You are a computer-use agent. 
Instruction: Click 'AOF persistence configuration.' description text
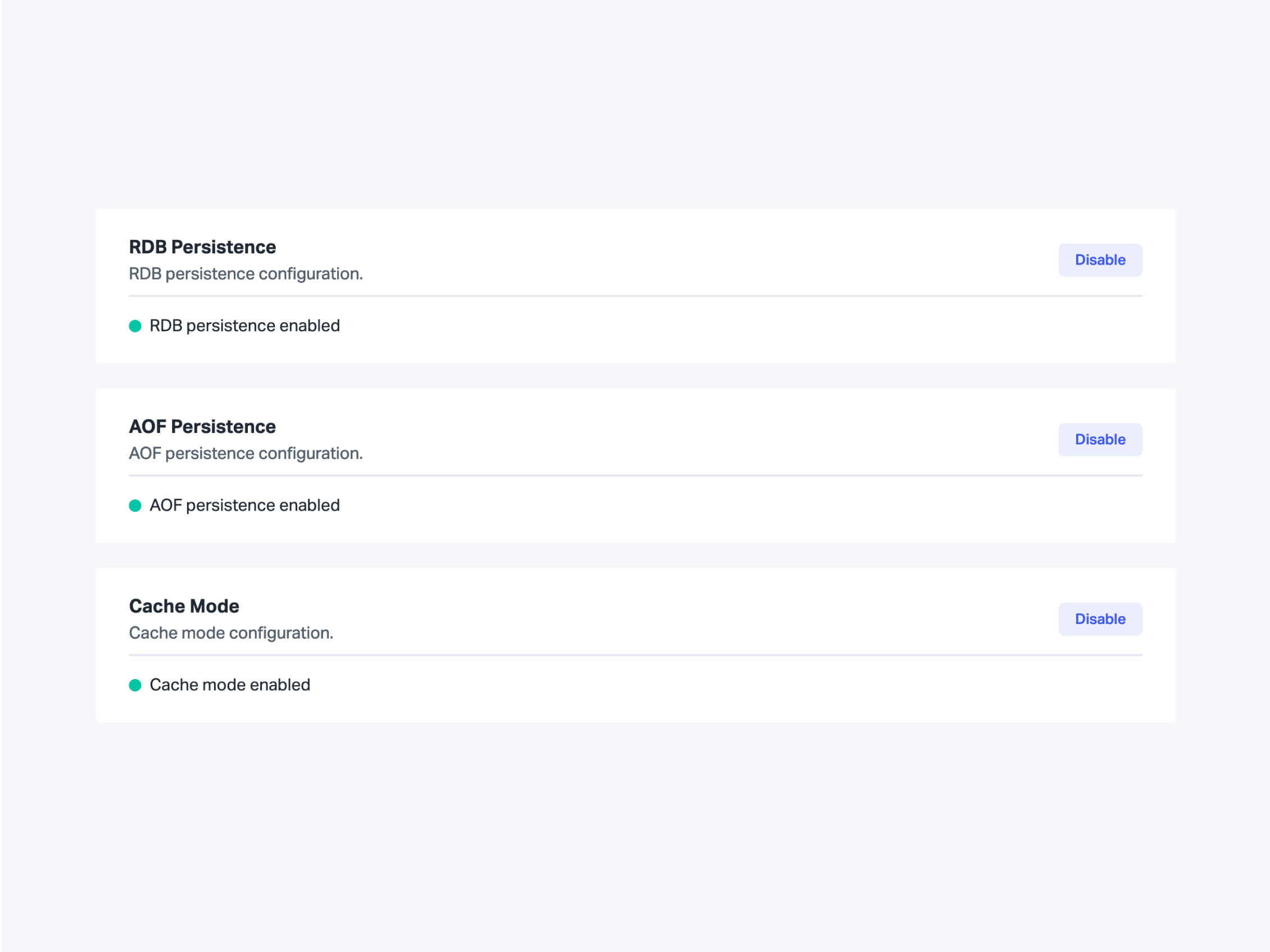[246, 453]
